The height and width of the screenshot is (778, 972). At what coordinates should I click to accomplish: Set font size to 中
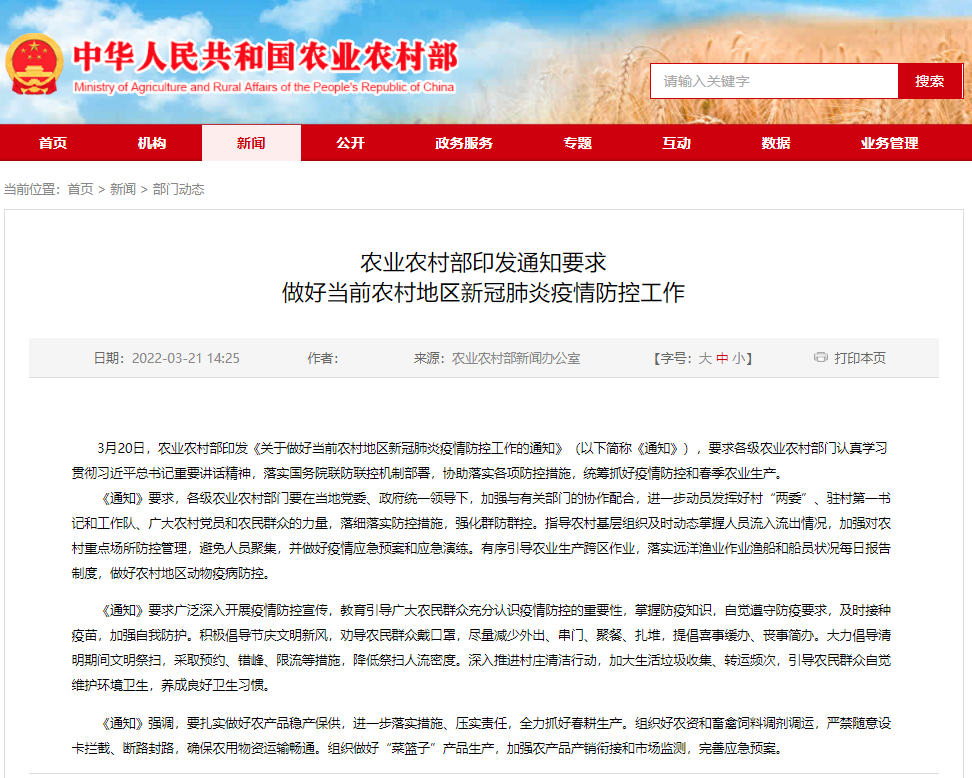tap(722, 358)
